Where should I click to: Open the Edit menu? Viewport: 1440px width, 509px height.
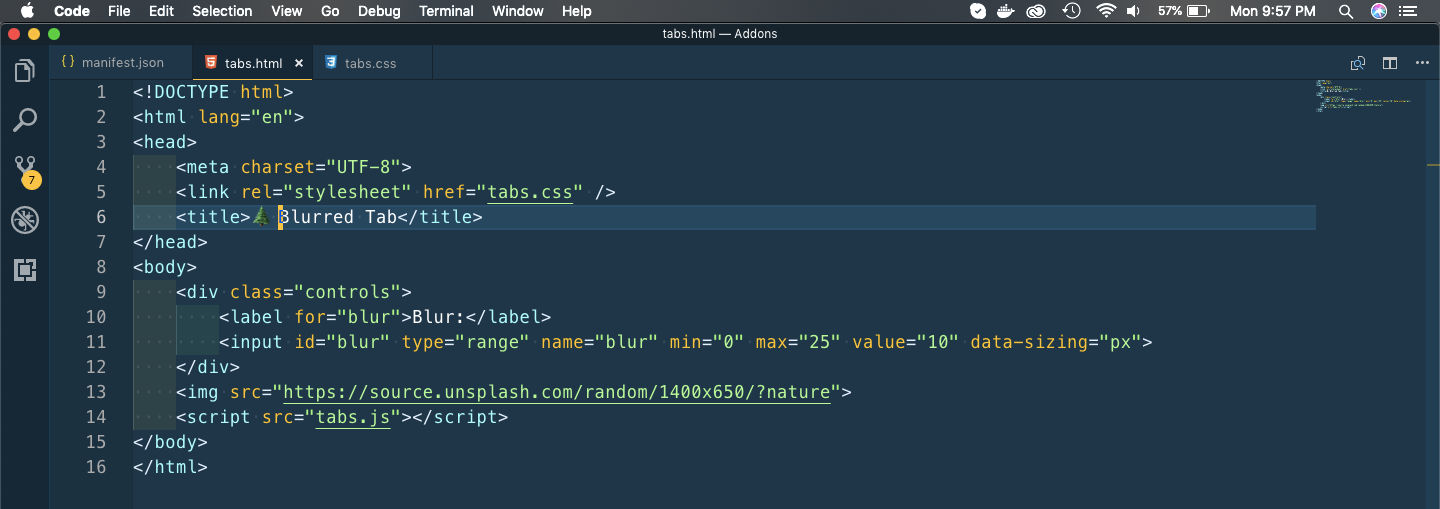161,11
